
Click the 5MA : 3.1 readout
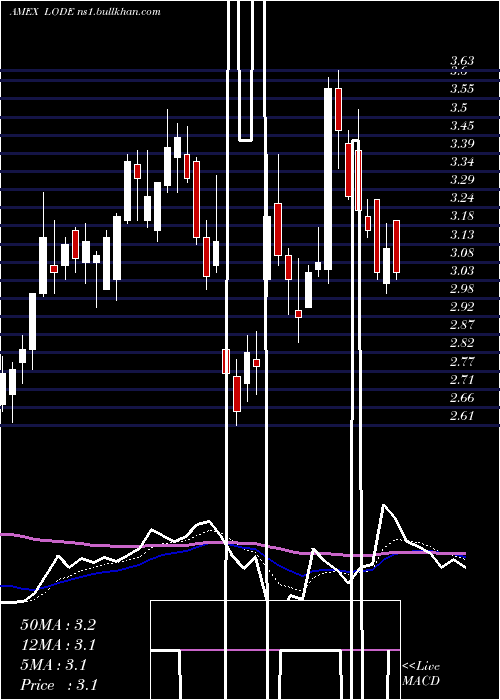click(x=54, y=665)
